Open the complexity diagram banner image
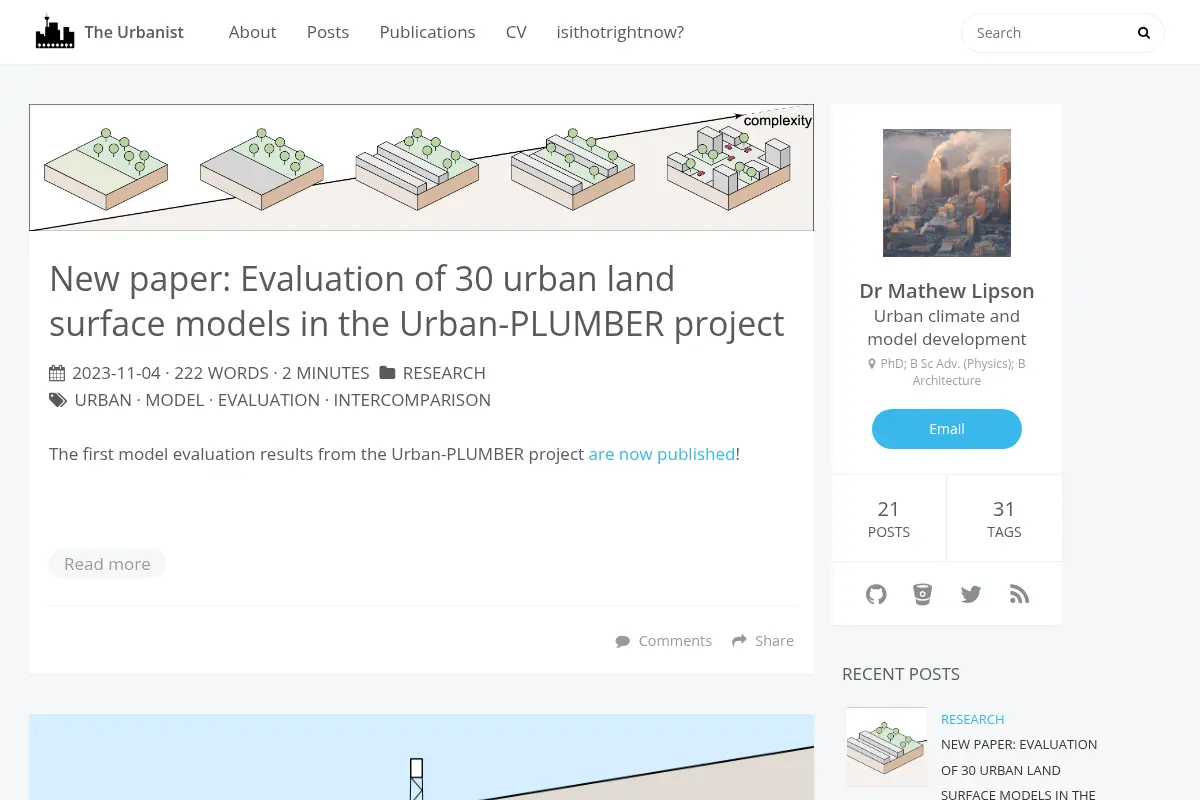This screenshot has height=800, width=1200. click(x=421, y=167)
